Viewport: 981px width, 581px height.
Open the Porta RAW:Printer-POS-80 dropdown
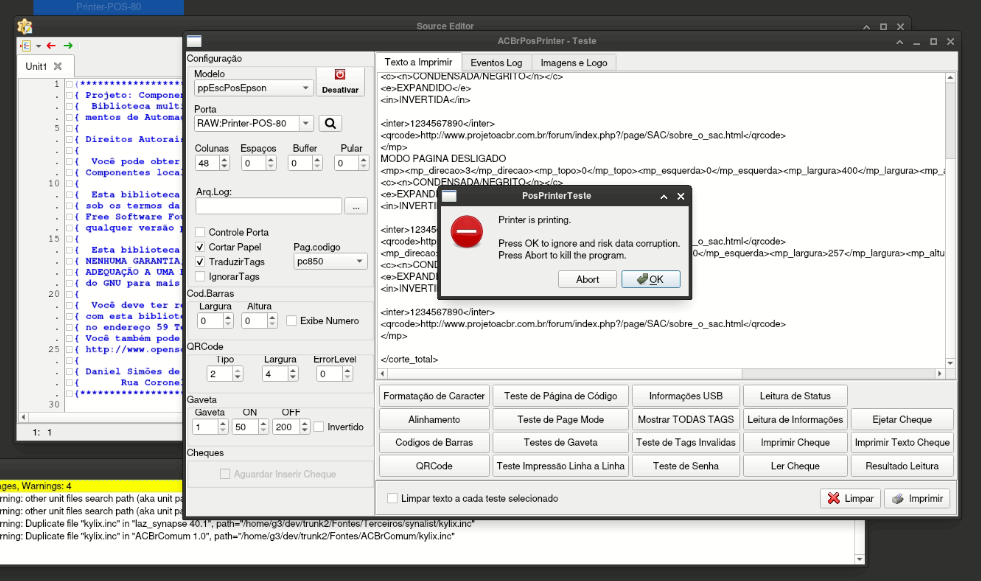pos(305,123)
